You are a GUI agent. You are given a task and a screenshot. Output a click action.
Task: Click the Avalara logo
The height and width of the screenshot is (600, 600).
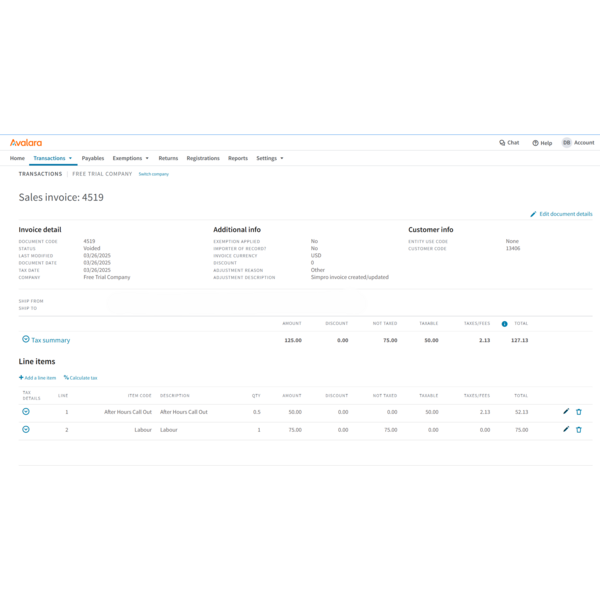(26, 143)
